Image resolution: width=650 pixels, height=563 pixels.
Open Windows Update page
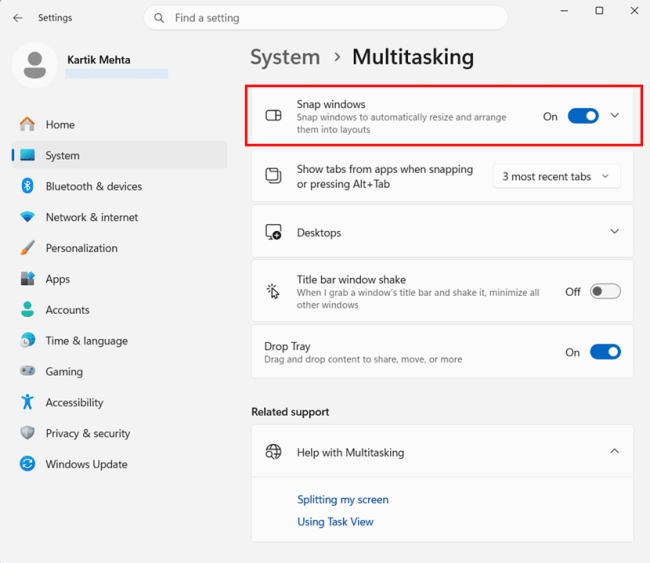(119, 464)
